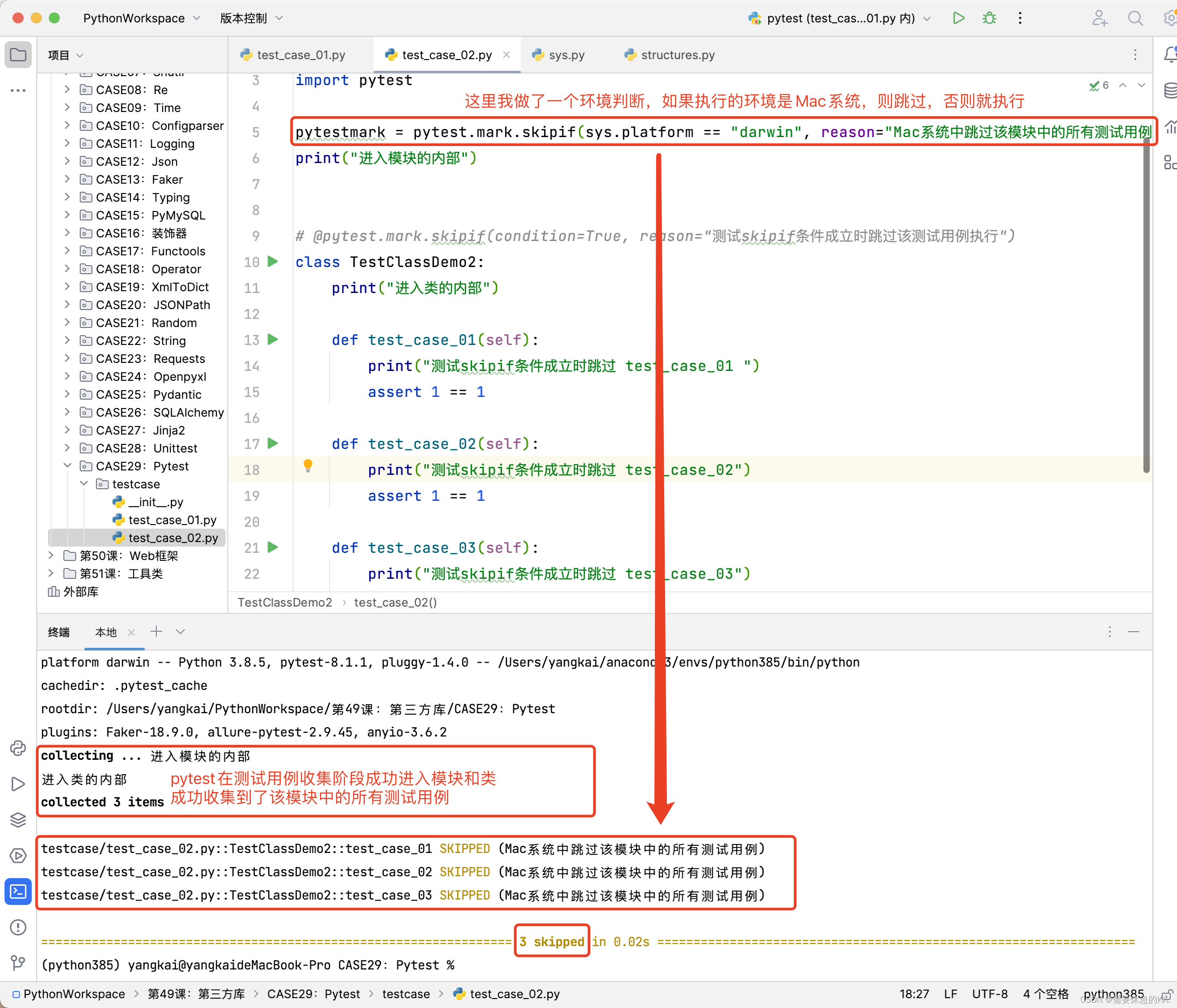
Task: Open the 4 个空格 indent settings
Action: pyautogui.click(x=1045, y=994)
